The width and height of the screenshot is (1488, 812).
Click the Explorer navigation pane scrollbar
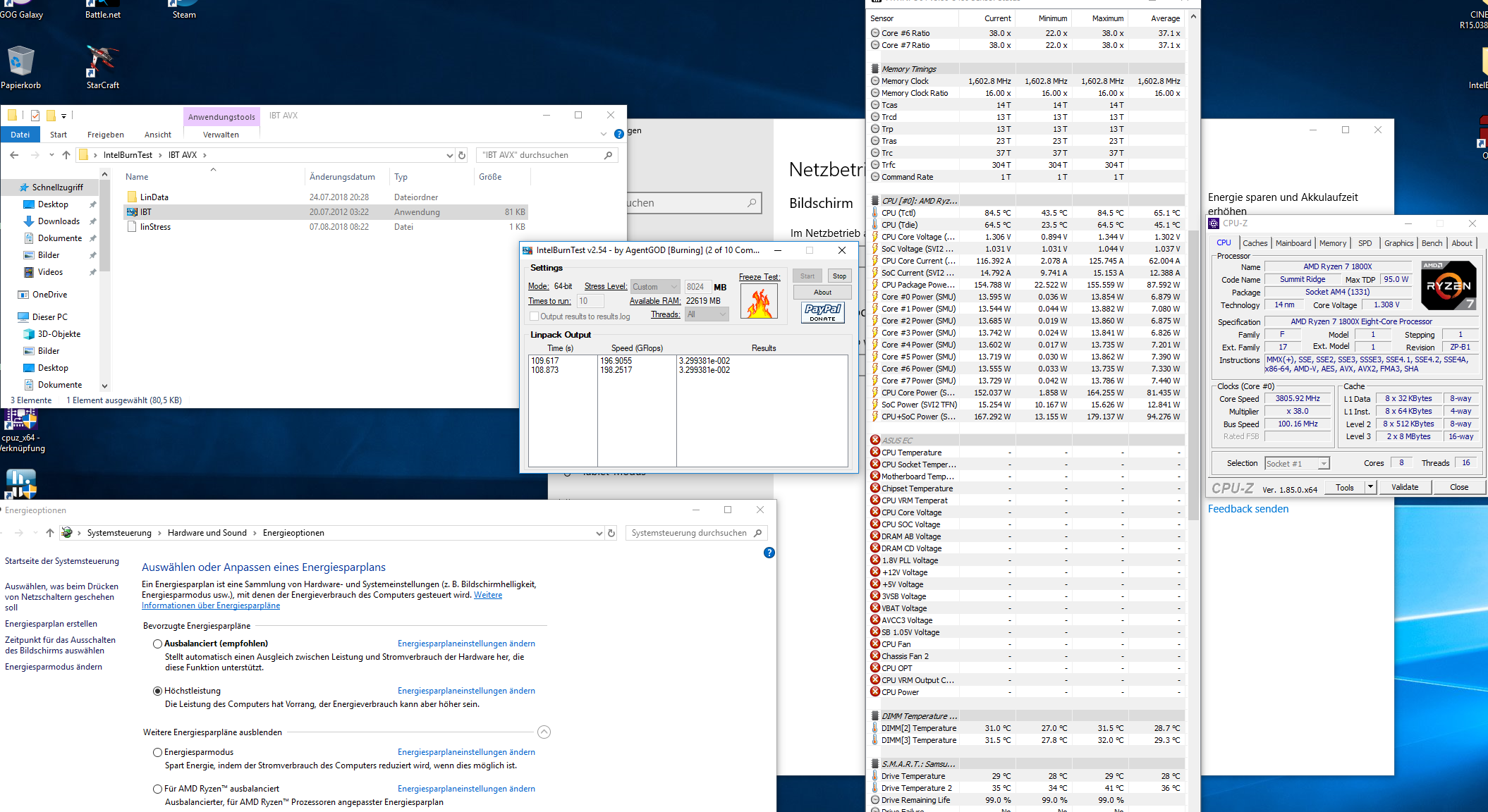point(104,226)
